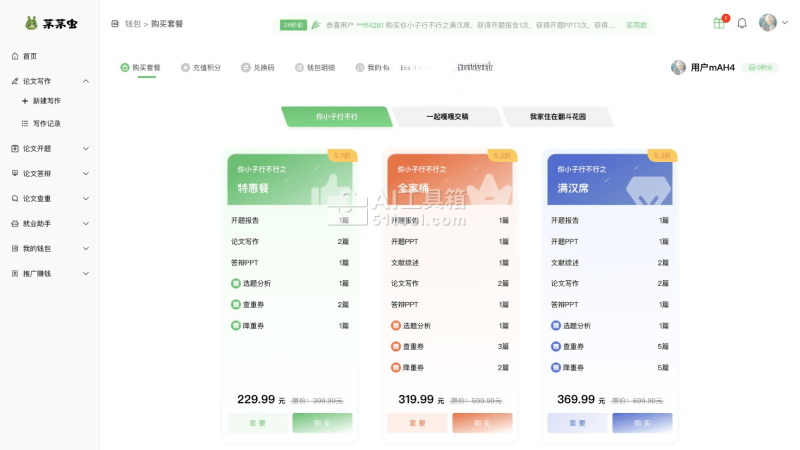Switch to the 充值积分 tab
Screen dimensions: 800x450
[200, 68]
